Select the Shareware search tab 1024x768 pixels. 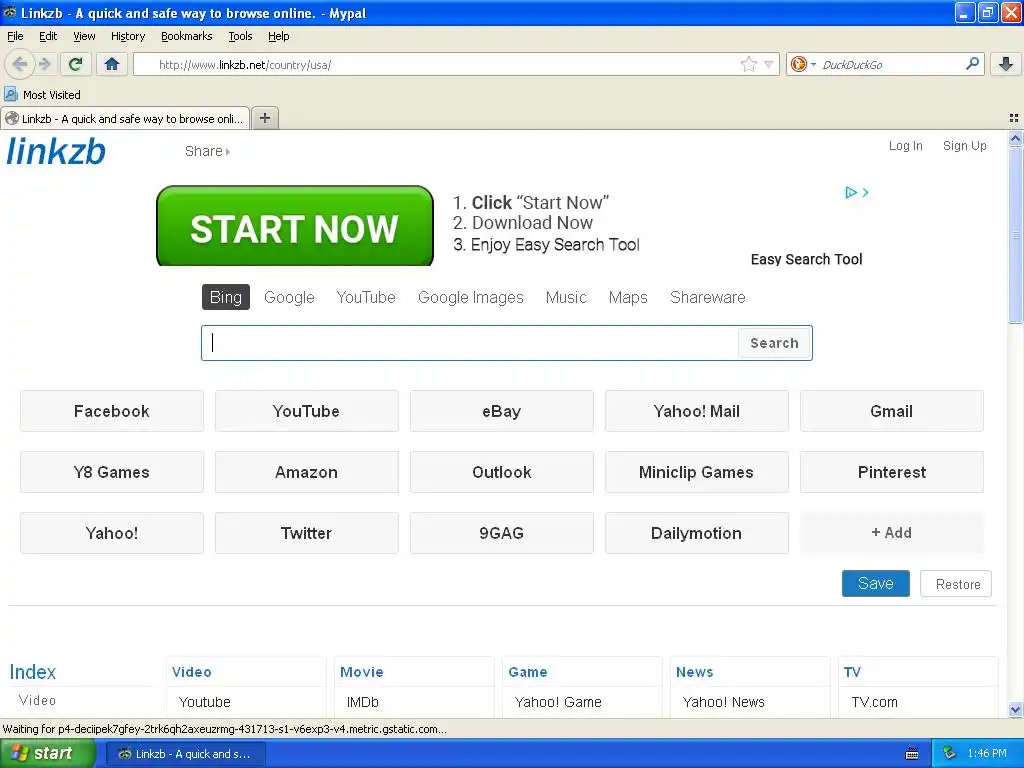[x=707, y=297]
